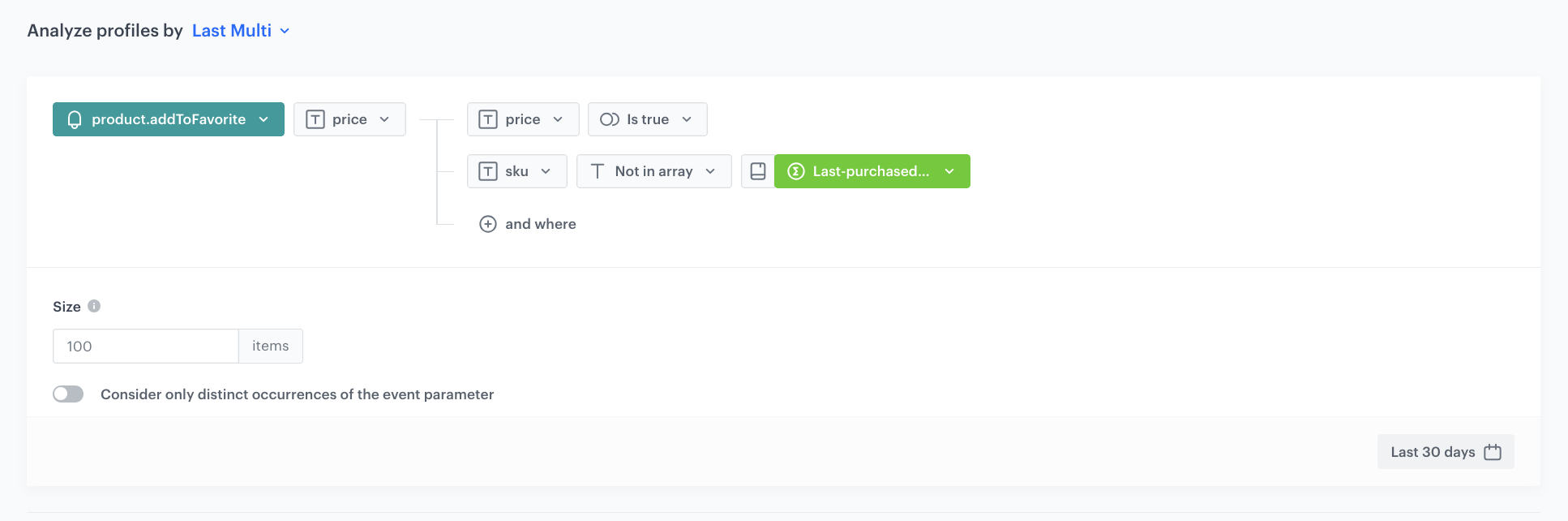Click the Size info icon
Image resolution: width=1568 pixels, height=521 pixels.
94,306
